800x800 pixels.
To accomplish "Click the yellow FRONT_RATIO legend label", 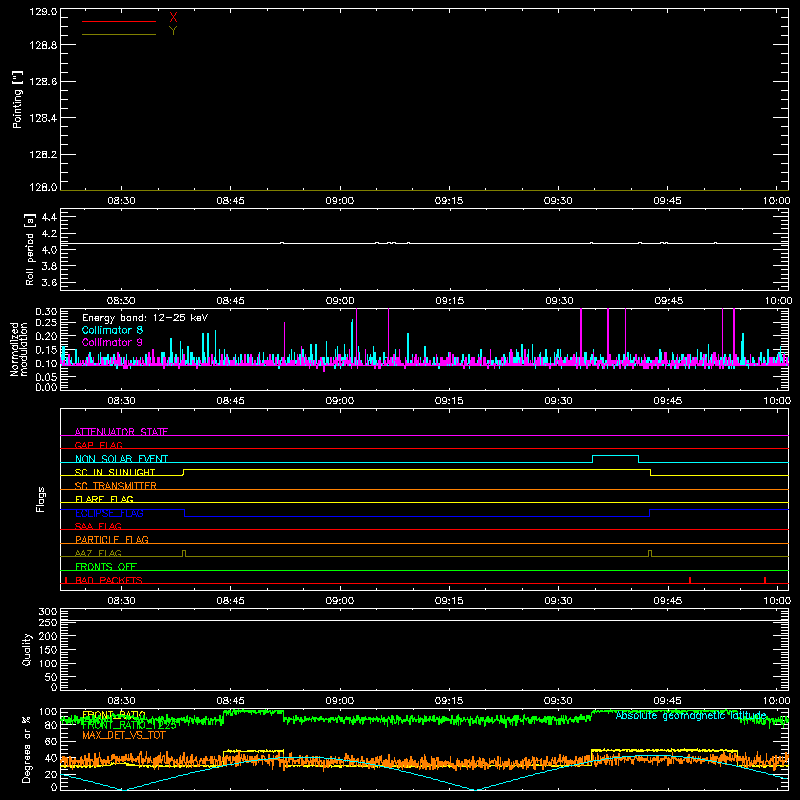I will point(114,714).
